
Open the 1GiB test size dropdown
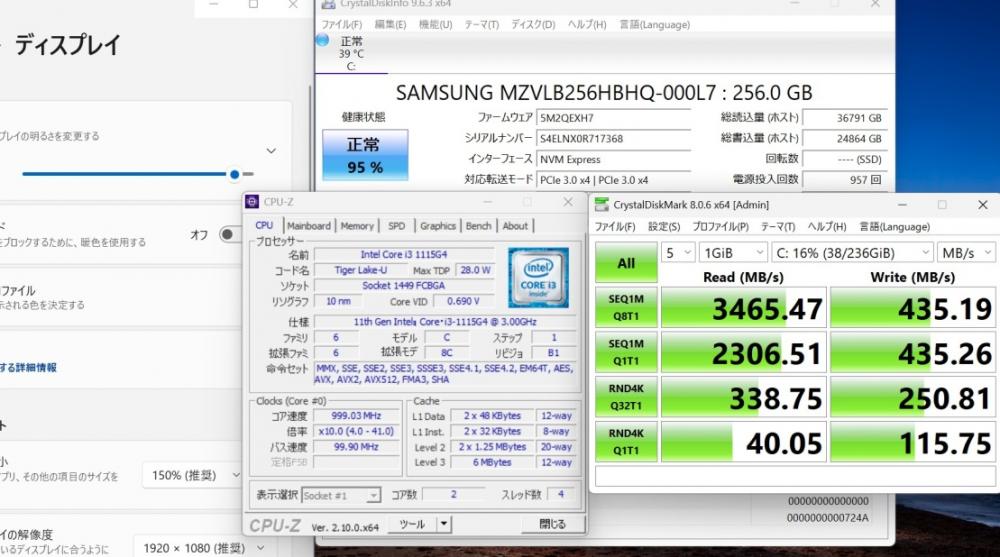[733, 253]
